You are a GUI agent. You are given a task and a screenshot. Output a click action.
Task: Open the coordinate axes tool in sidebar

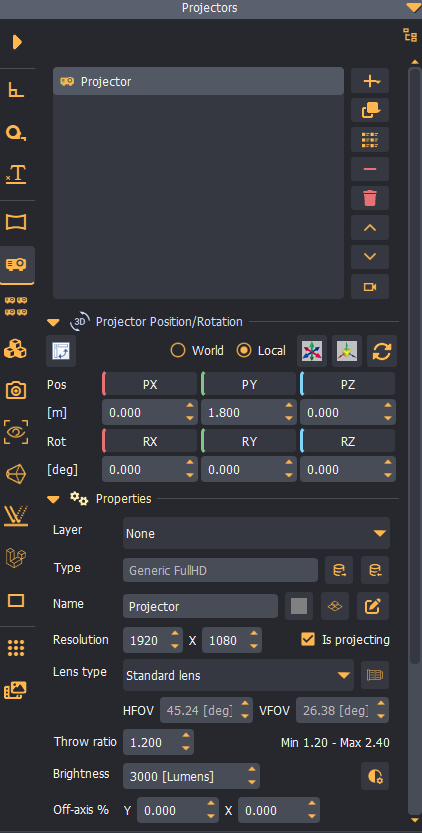tap(17, 90)
